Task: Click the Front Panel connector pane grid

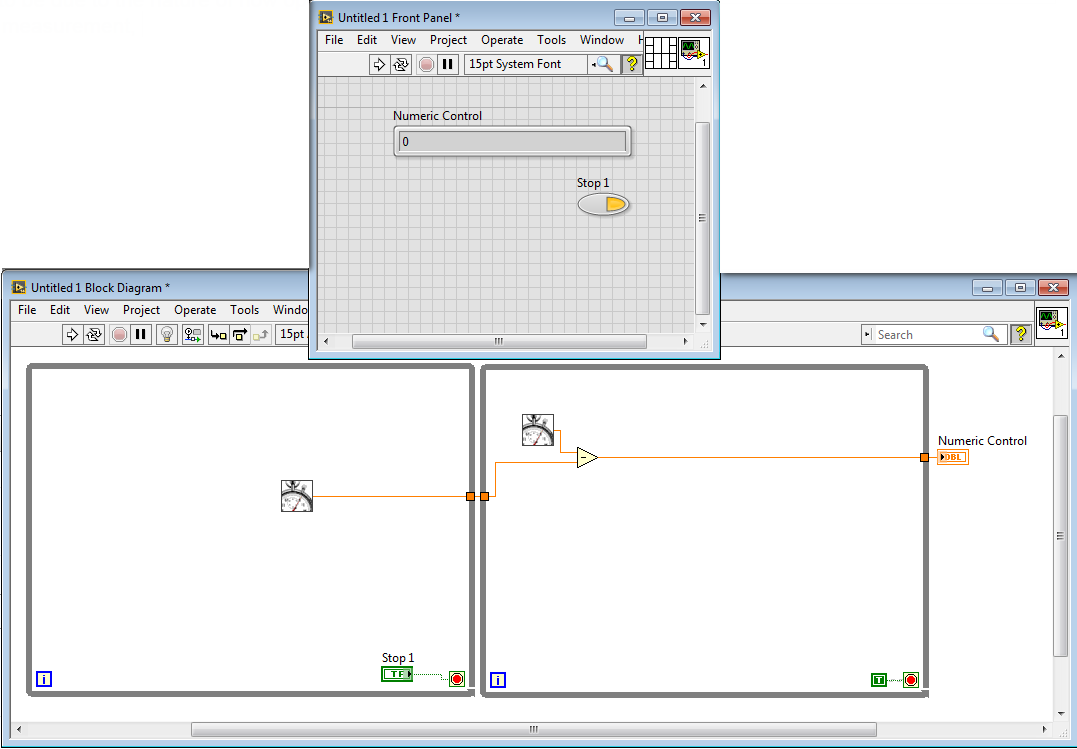Action: pos(661,53)
